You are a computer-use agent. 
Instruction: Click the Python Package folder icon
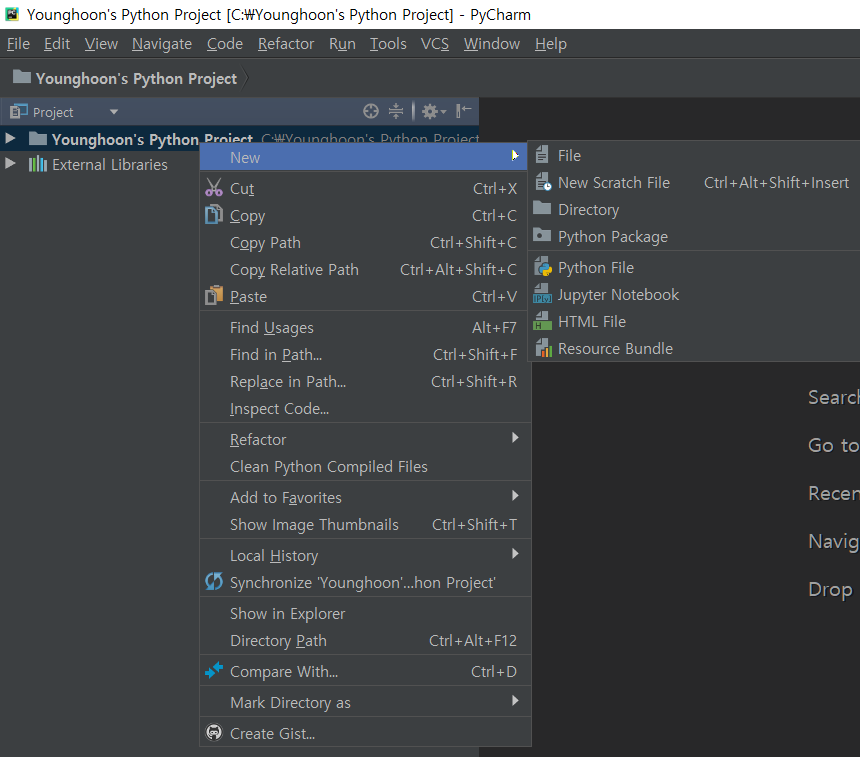pyautogui.click(x=542, y=235)
